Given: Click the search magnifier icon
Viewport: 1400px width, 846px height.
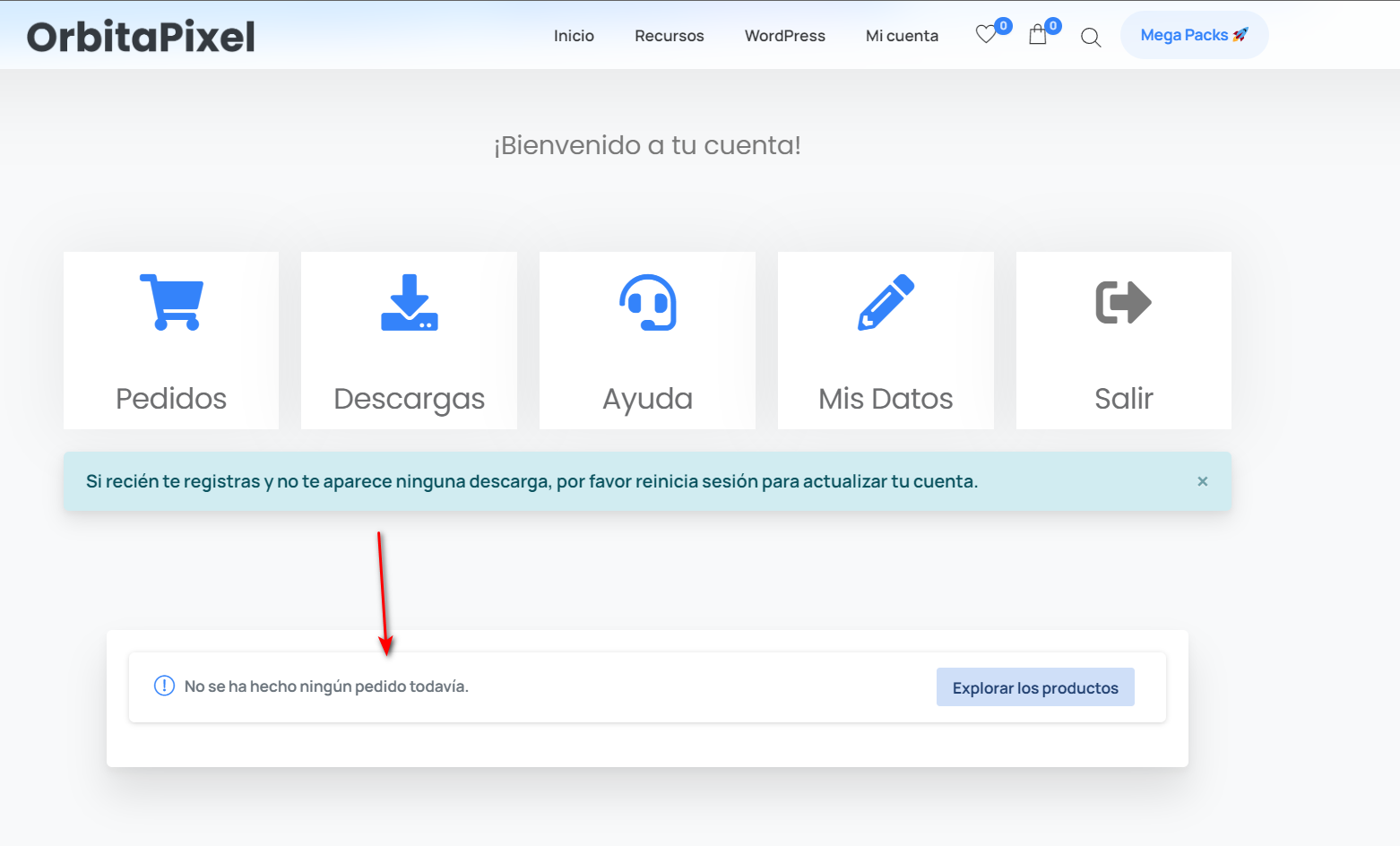Looking at the screenshot, I should click(1091, 37).
